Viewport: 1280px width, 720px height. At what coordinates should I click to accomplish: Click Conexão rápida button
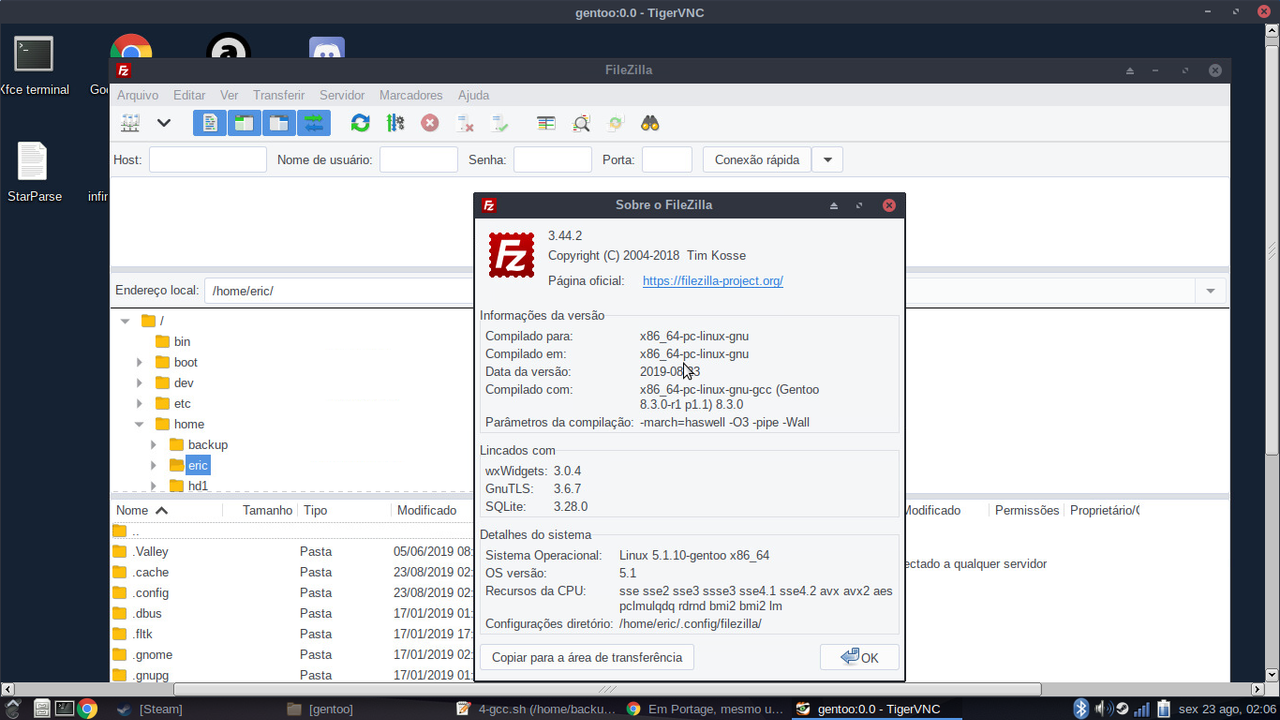coord(757,160)
